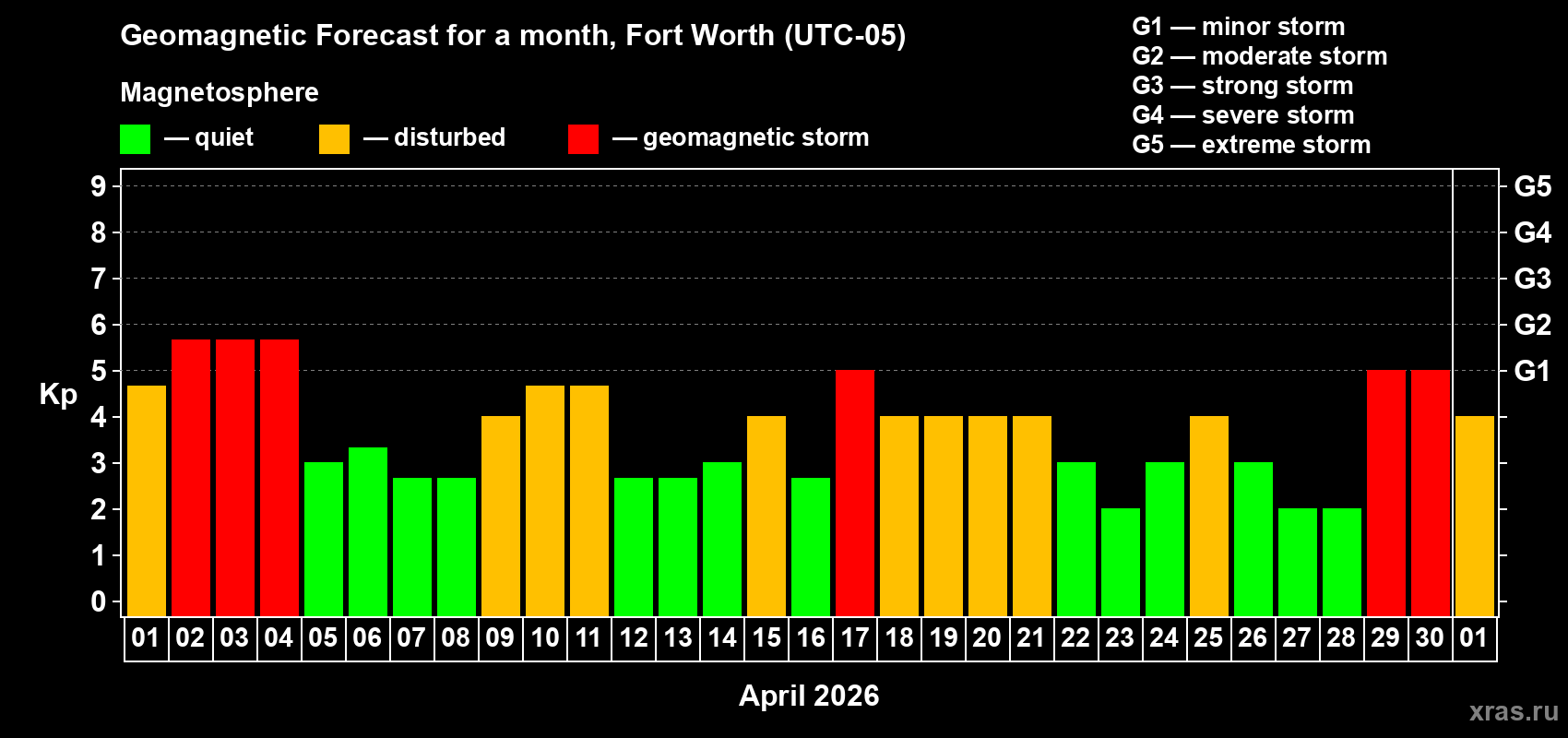This screenshot has width=1568, height=738.
Task: Click the Magnetosphere heading
Action: tap(220, 92)
